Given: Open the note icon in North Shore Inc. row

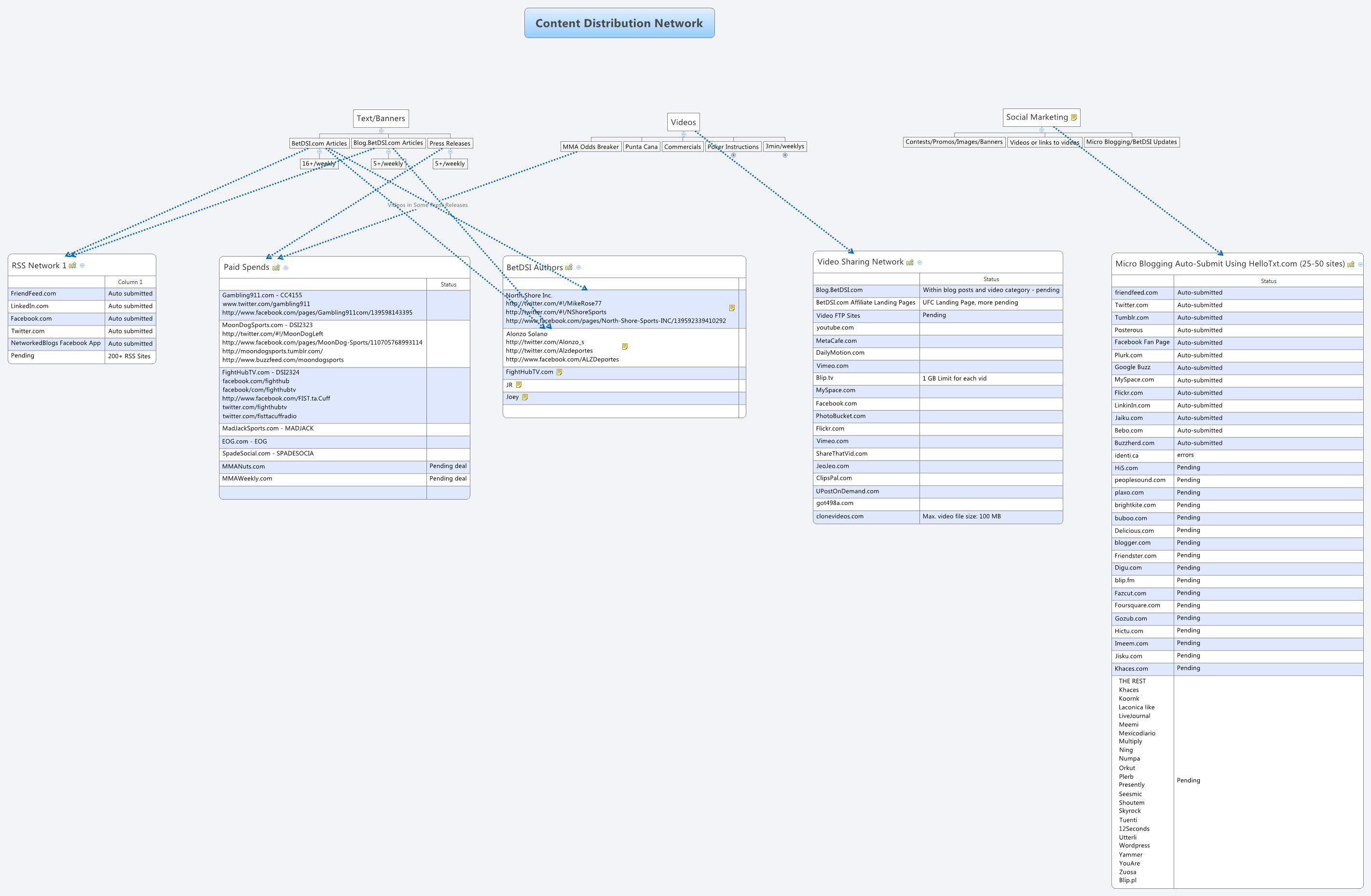Looking at the screenshot, I should coord(732,308).
